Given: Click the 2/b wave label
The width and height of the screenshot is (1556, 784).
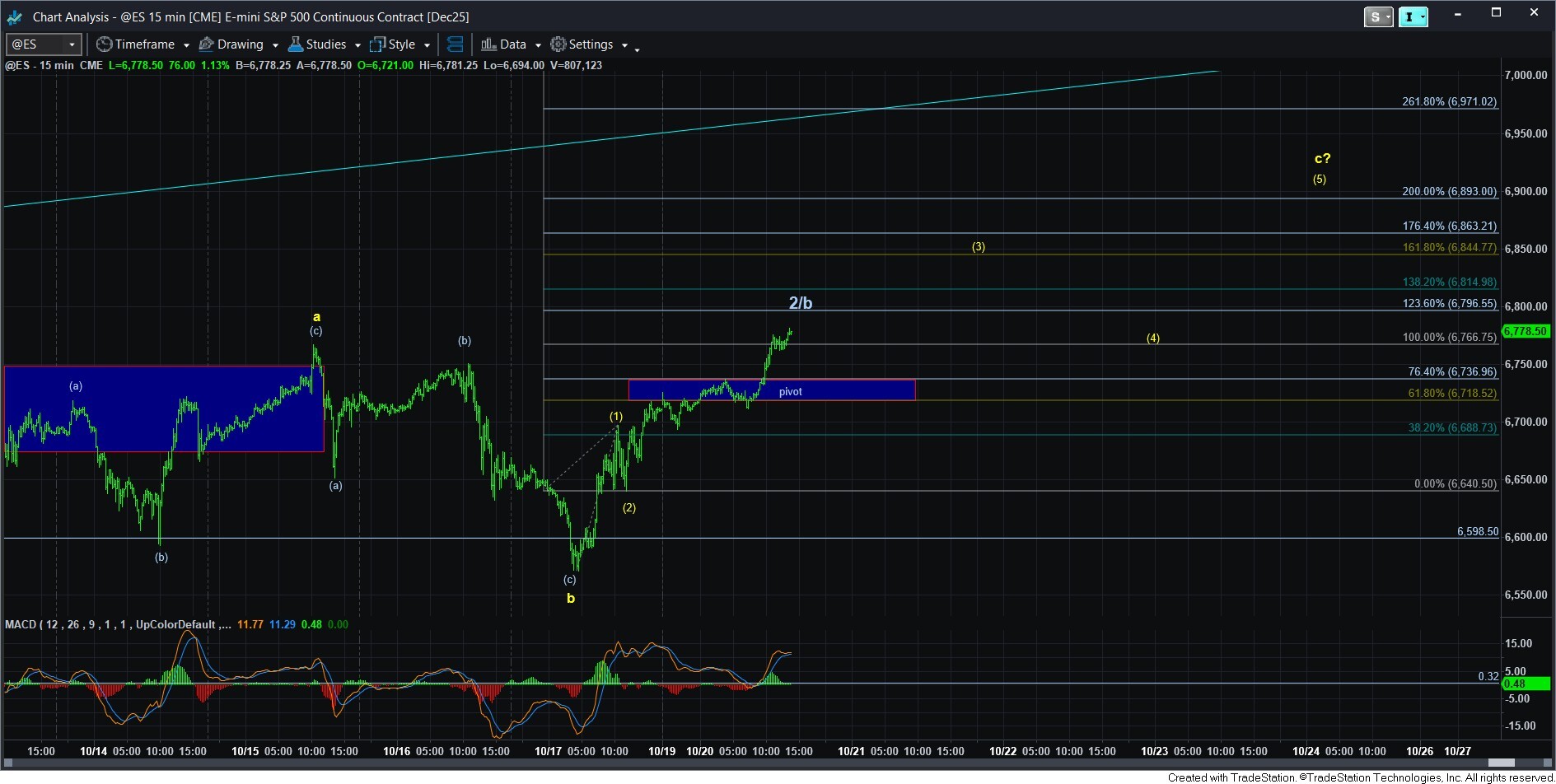Looking at the screenshot, I should pos(800,303).
